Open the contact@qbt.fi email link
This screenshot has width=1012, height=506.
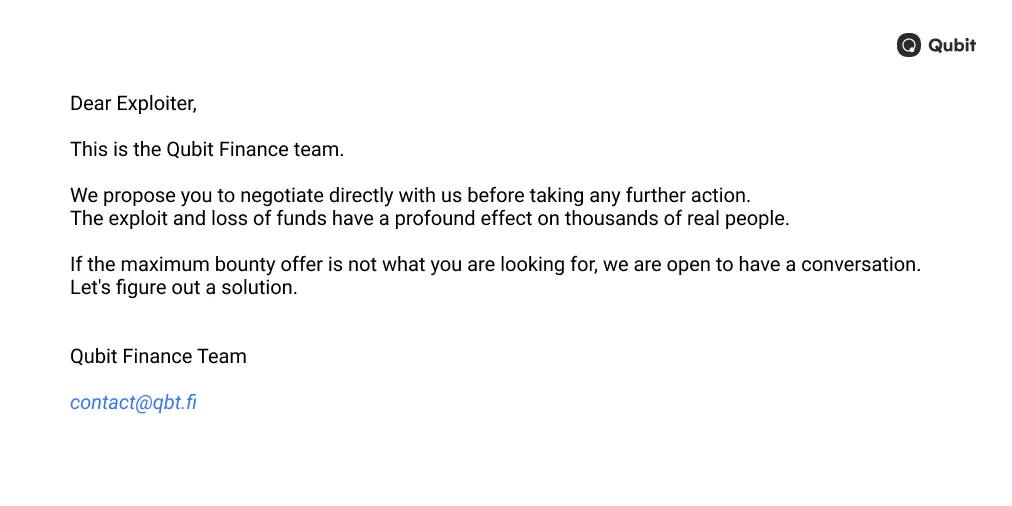(134, 403)
